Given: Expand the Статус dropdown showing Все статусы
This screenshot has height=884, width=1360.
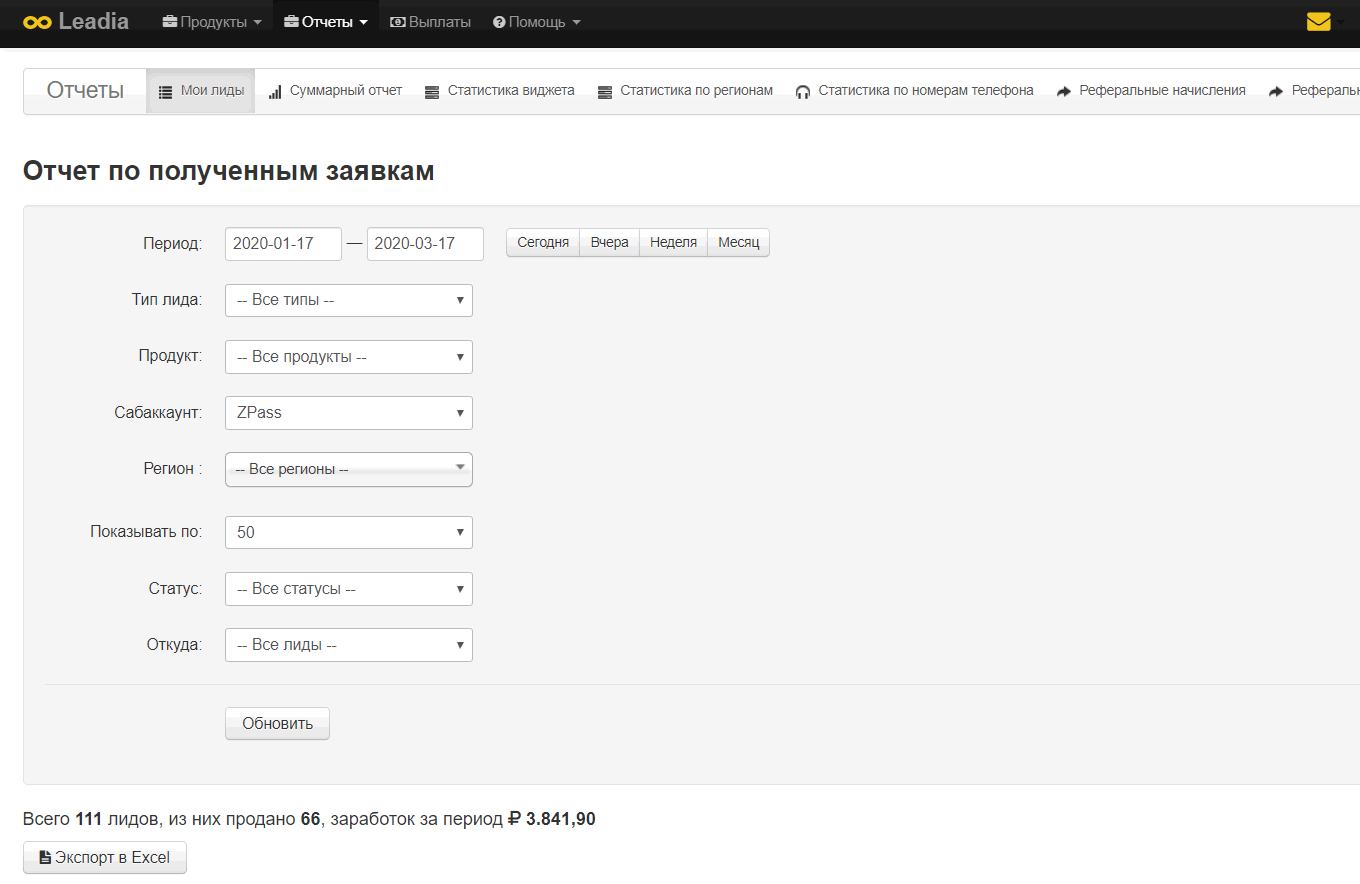Looking at the screenshot, I should [349, 589].
